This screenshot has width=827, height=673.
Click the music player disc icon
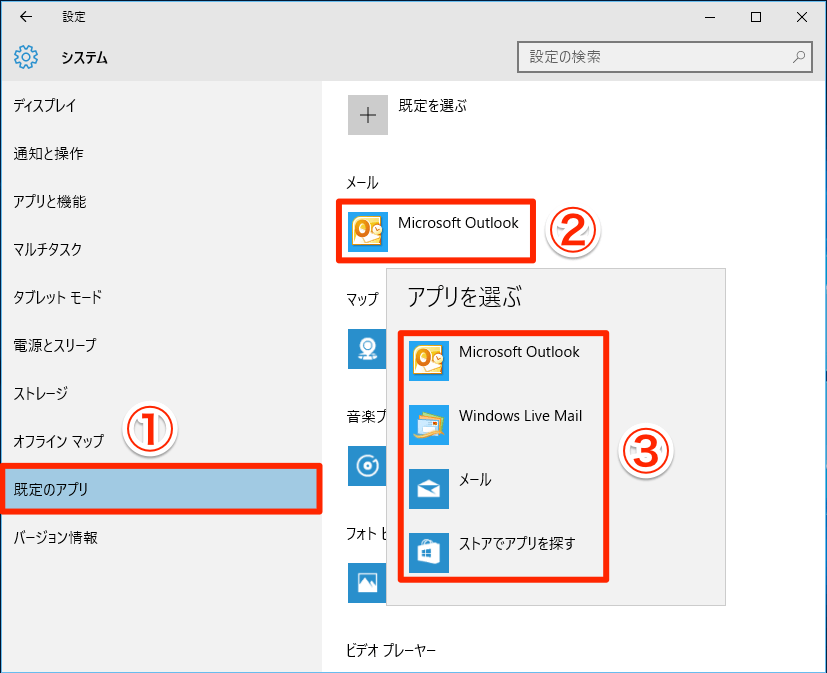[x=366, y=466]
